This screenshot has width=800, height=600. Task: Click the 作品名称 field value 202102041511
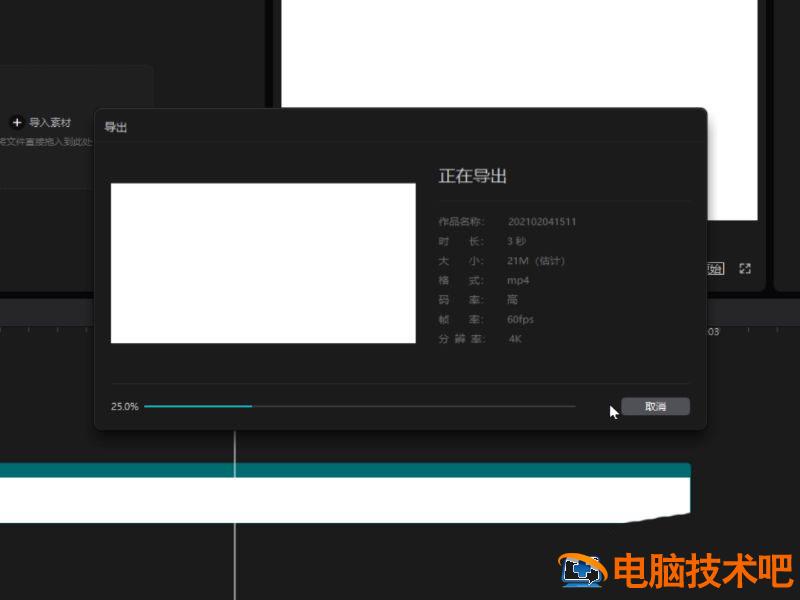545,221
